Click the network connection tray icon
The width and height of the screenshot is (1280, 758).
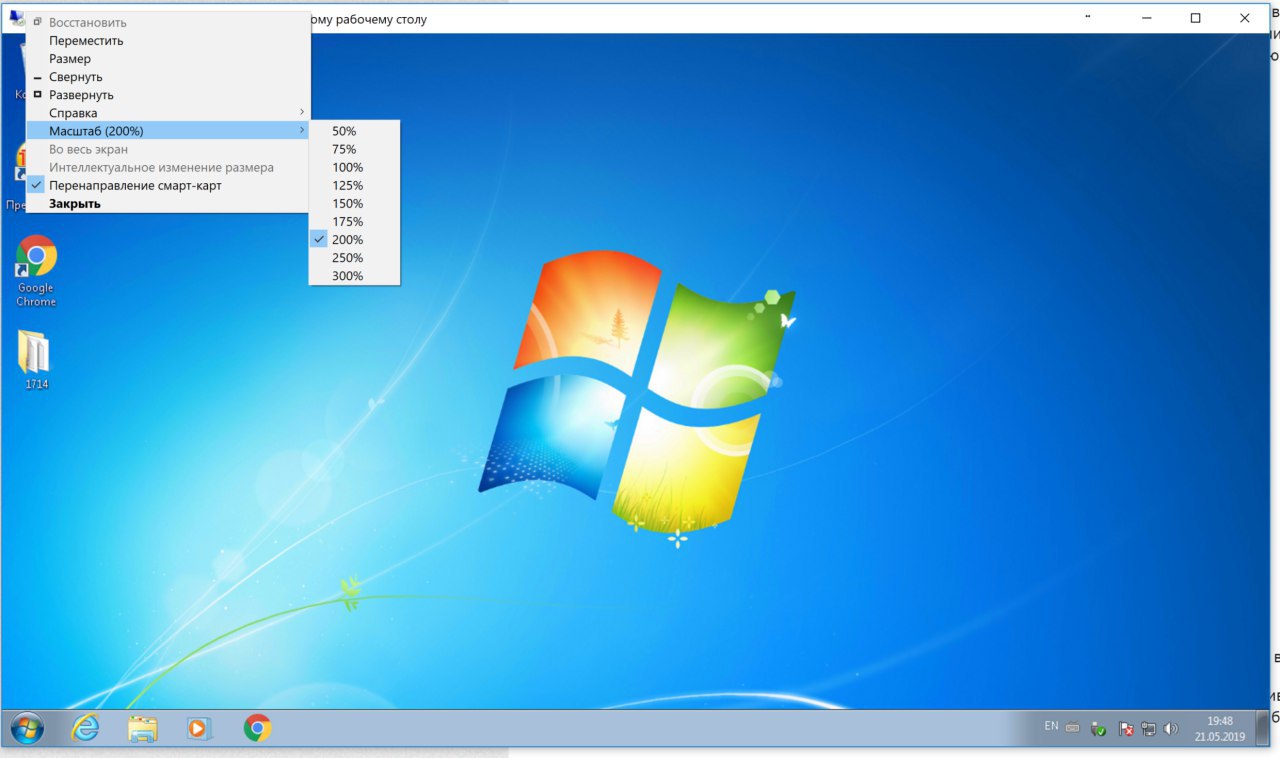(x=1149, y=729)
